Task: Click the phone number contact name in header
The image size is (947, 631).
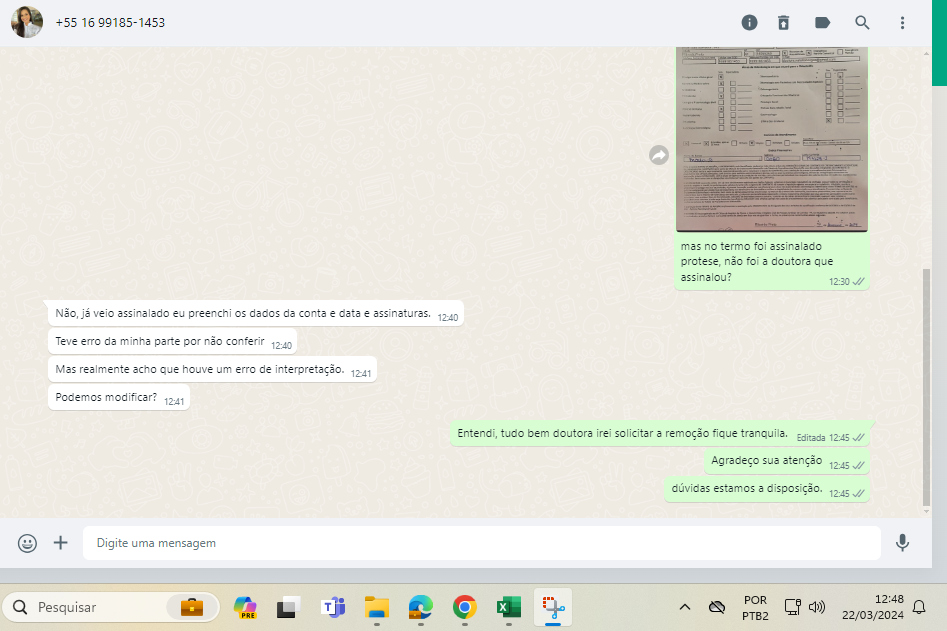Action: 110,23
